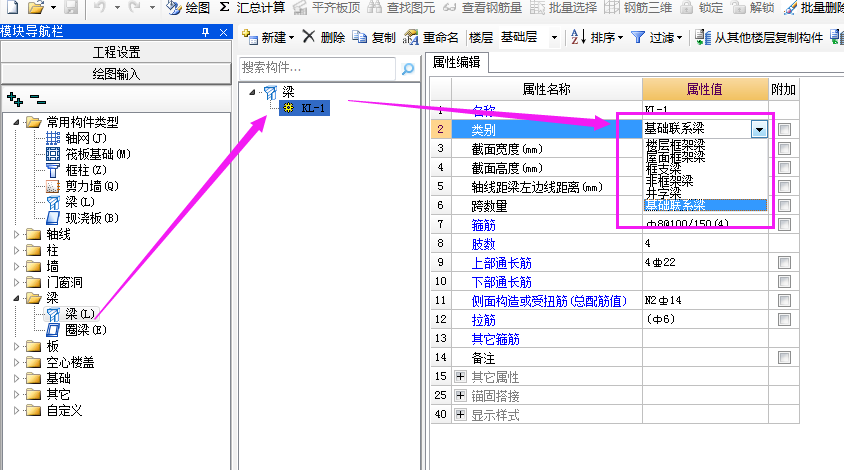Image resolution: width=844 pixels, height=470 pixels.
Task: Click the New file icon
Action: click(x=11, y=6)
